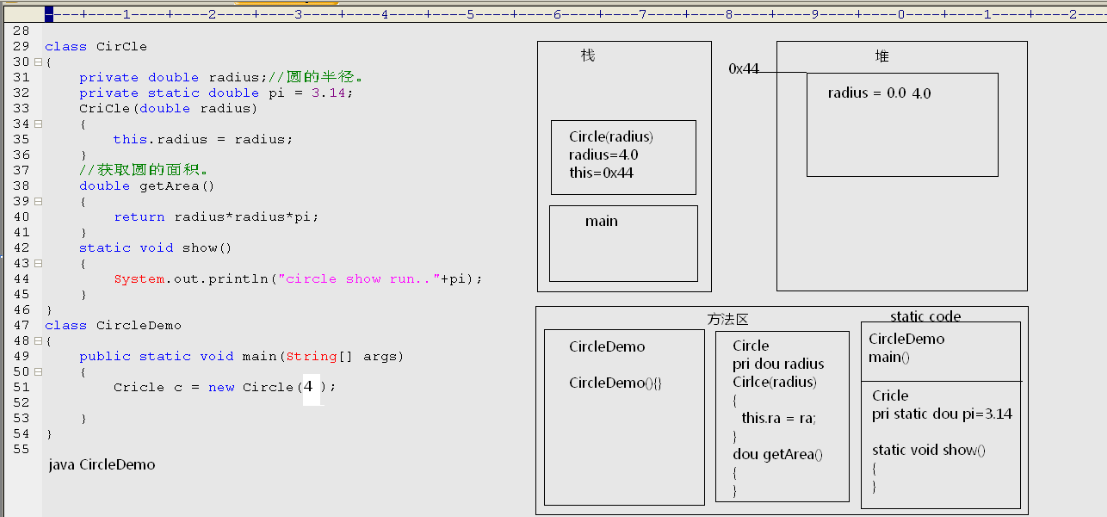
Task: Click the blue column marker on the ruler
Action: coord(50,14)
